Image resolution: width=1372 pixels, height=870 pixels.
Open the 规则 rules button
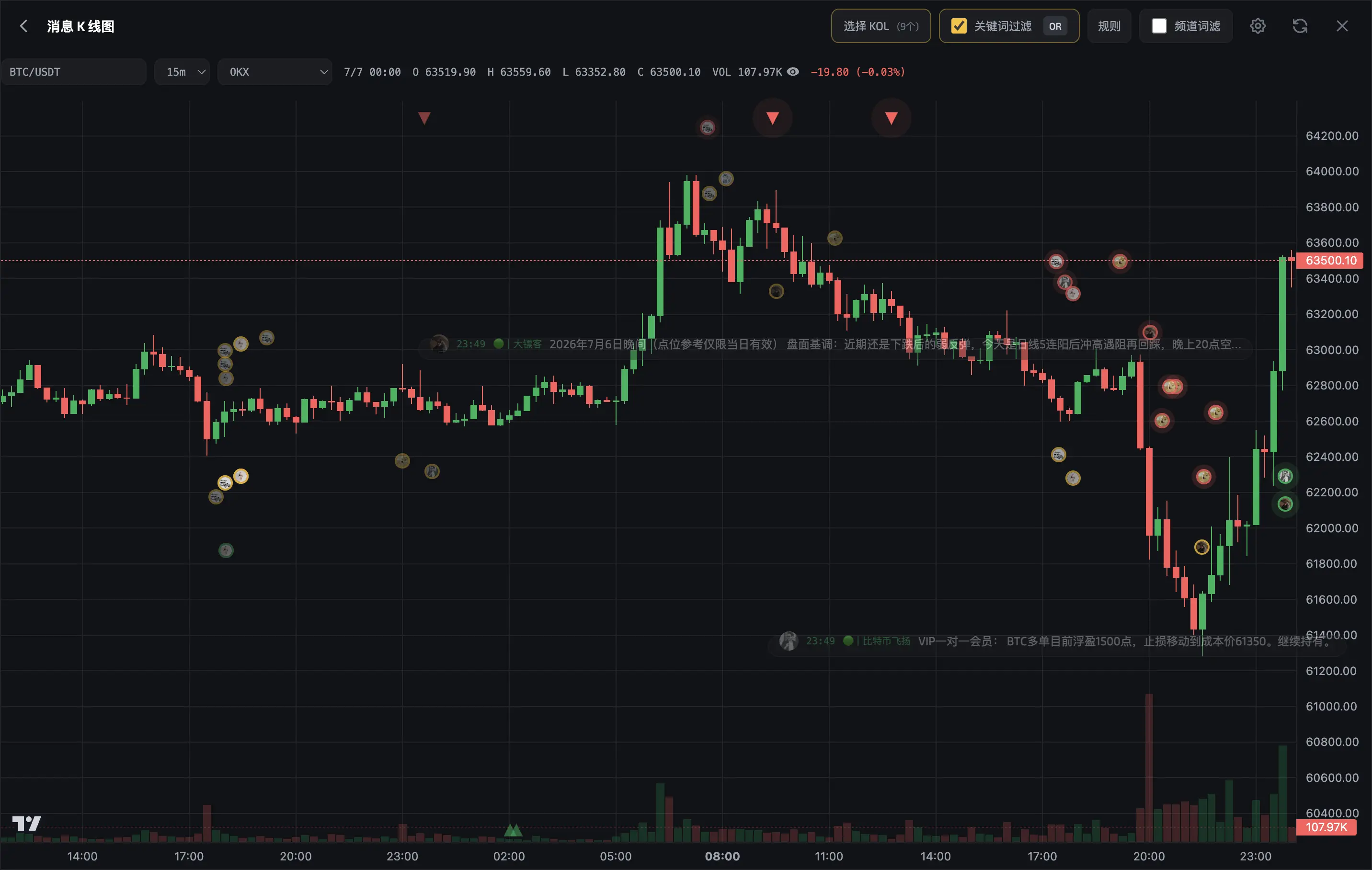(x=1109, y=26)
